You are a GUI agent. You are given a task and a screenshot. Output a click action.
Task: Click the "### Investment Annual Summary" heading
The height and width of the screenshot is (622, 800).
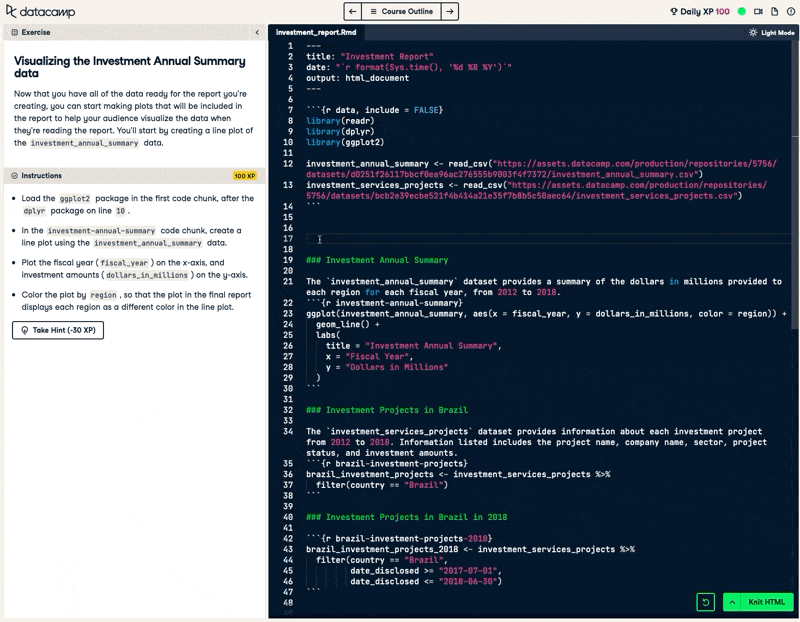[377, 260]
